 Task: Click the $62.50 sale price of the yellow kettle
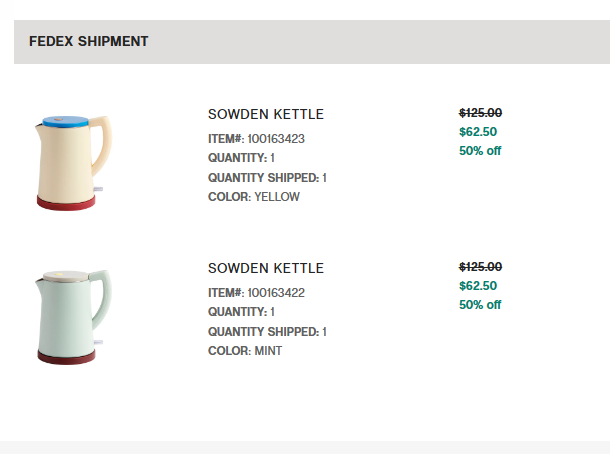tap(478, 131)
